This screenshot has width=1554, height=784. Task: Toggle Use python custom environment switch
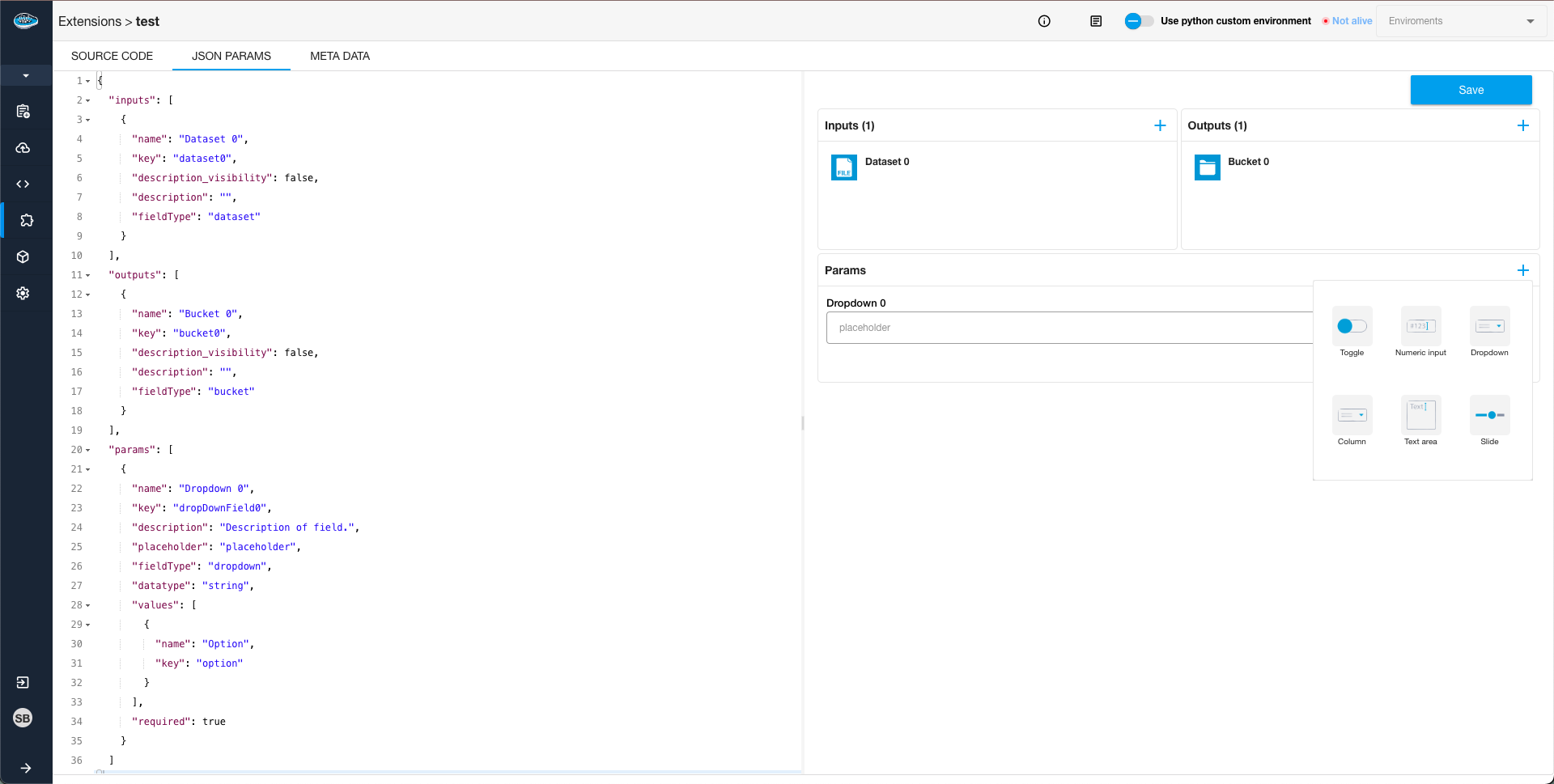1139,21
